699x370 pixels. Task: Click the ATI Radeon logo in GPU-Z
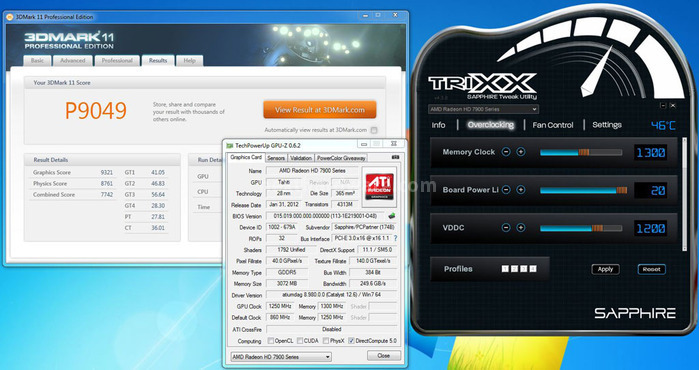[379, 187]
